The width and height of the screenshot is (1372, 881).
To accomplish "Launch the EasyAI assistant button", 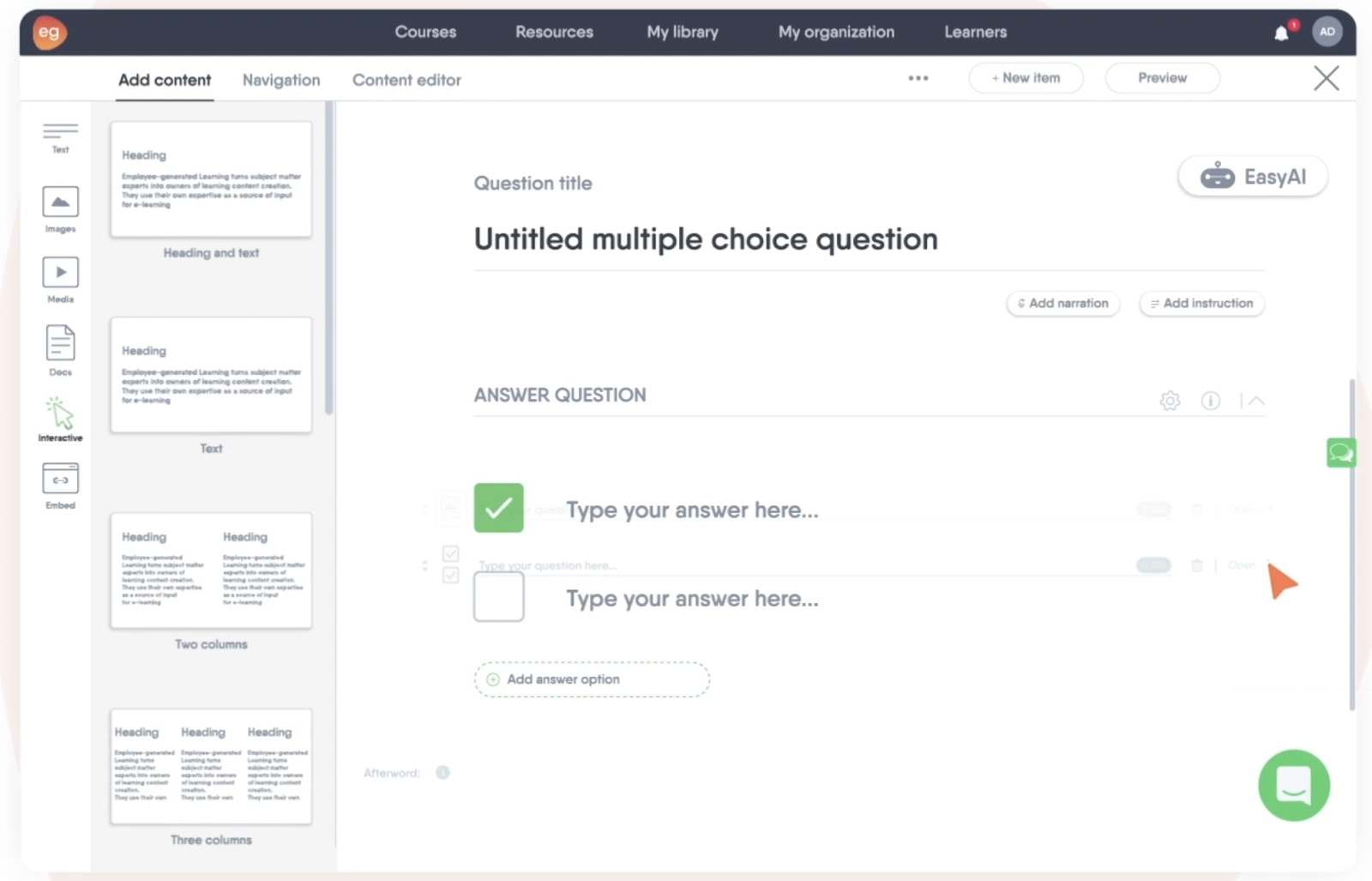I will [1253, 177].
